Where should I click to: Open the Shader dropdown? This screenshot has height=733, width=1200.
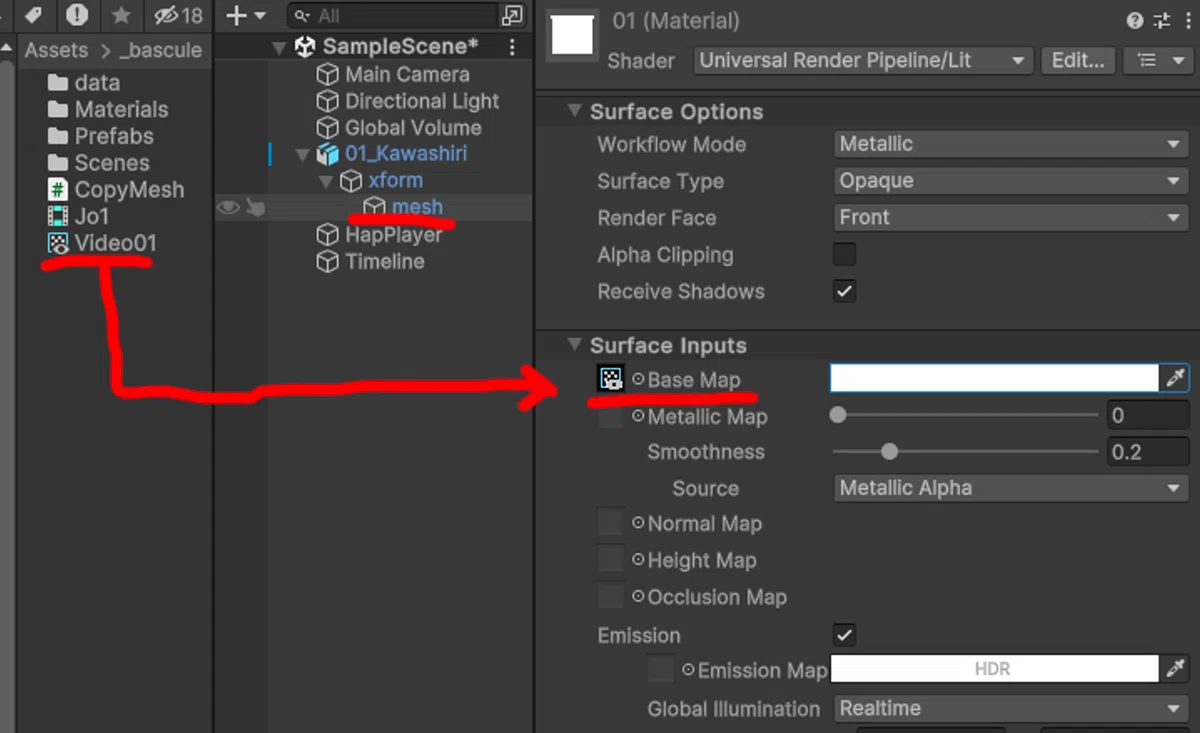[863, 60]
